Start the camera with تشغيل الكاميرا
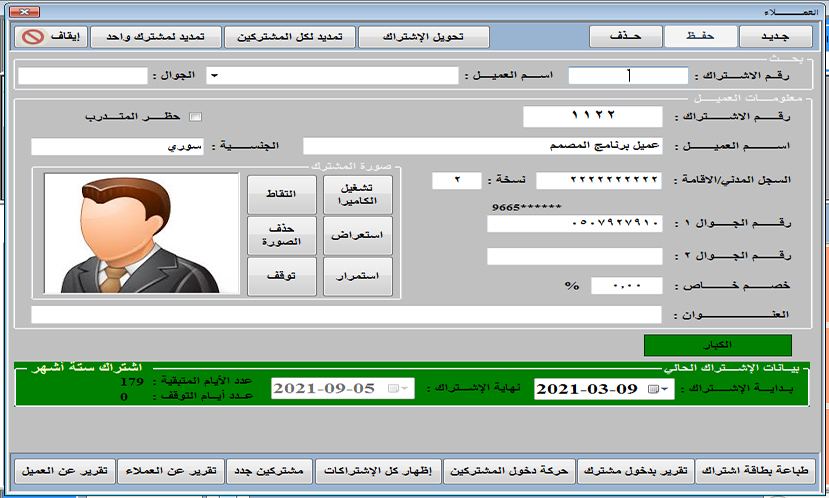Viewport: 829px width, 498px height. point(358,194)
